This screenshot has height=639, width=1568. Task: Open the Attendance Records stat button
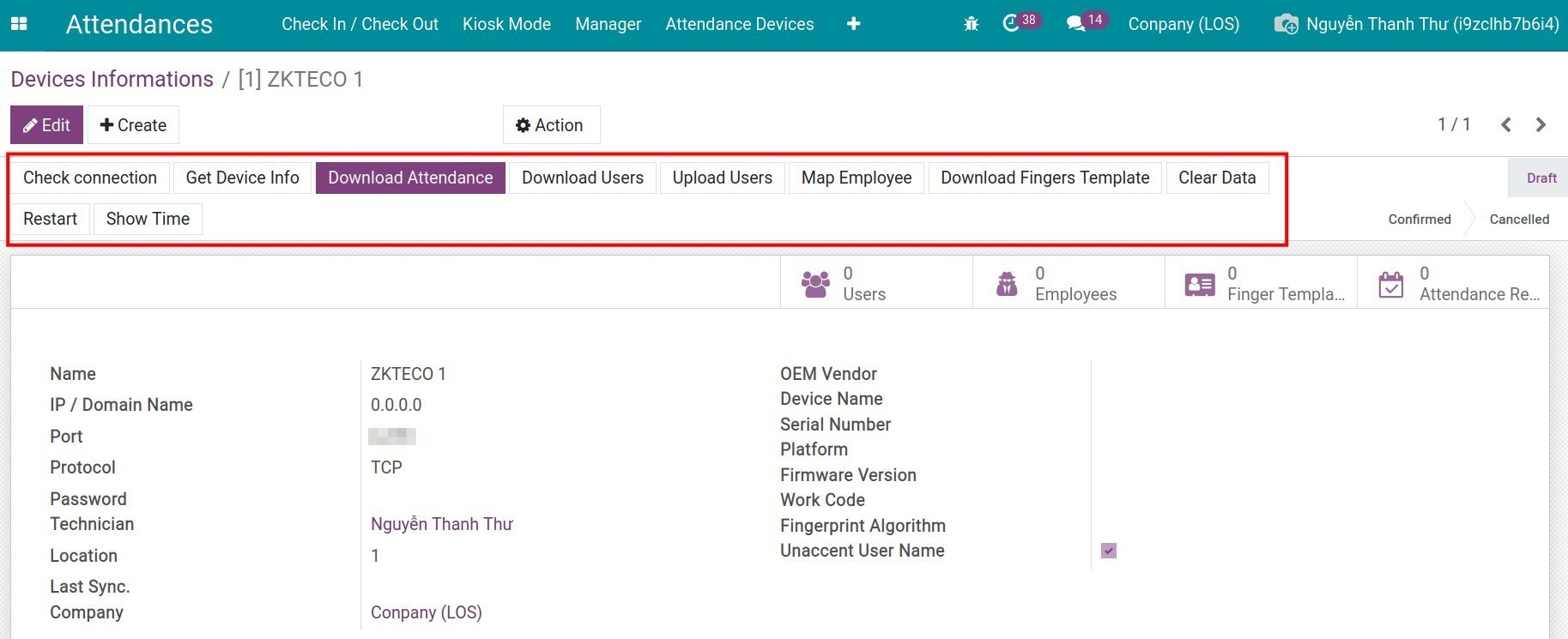[1452, 283]
